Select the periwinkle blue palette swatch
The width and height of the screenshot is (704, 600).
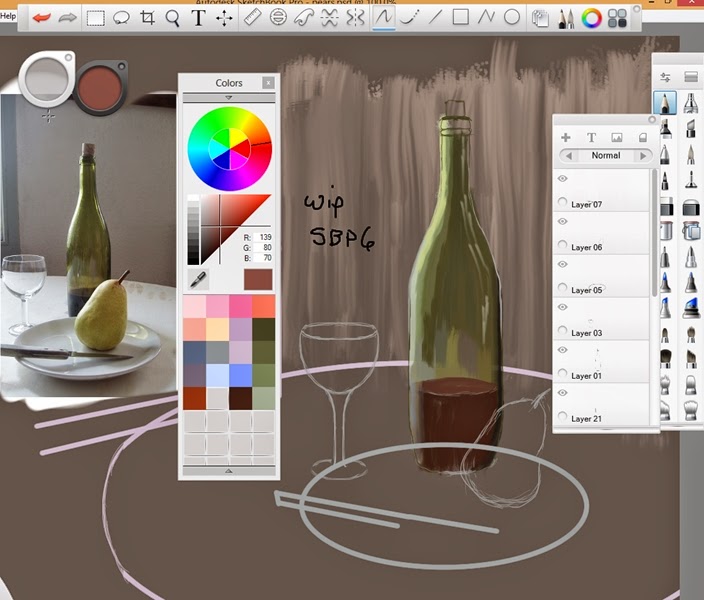(x=241, y=375)
